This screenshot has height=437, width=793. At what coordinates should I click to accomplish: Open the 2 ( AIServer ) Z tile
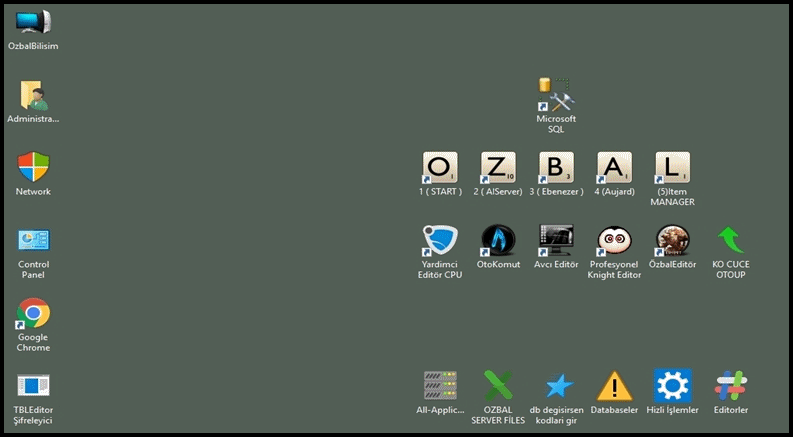[498, 168]
